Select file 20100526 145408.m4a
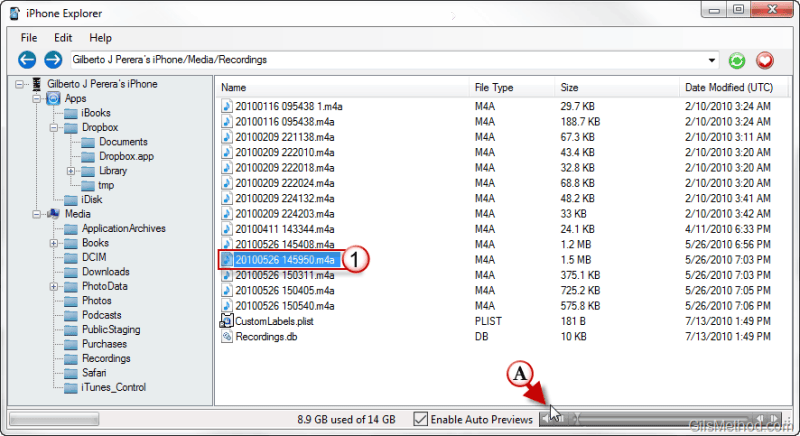Screen dimensions: 800x436 click(x=285, y=244)
